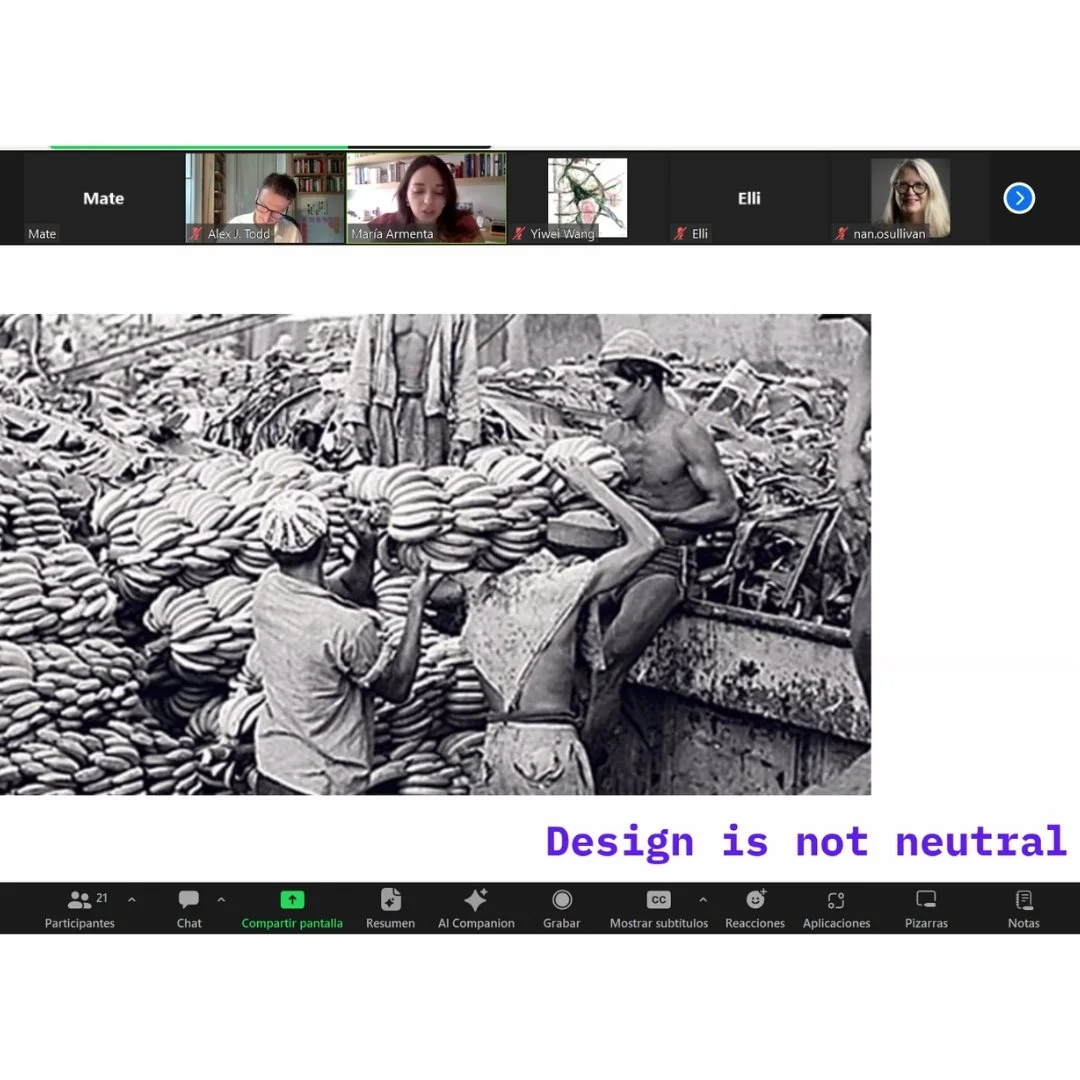This screenshot has height=1080, width=1080.
Task: Click the 'Design is not neutral' slide text
Action: pos(807,842)
